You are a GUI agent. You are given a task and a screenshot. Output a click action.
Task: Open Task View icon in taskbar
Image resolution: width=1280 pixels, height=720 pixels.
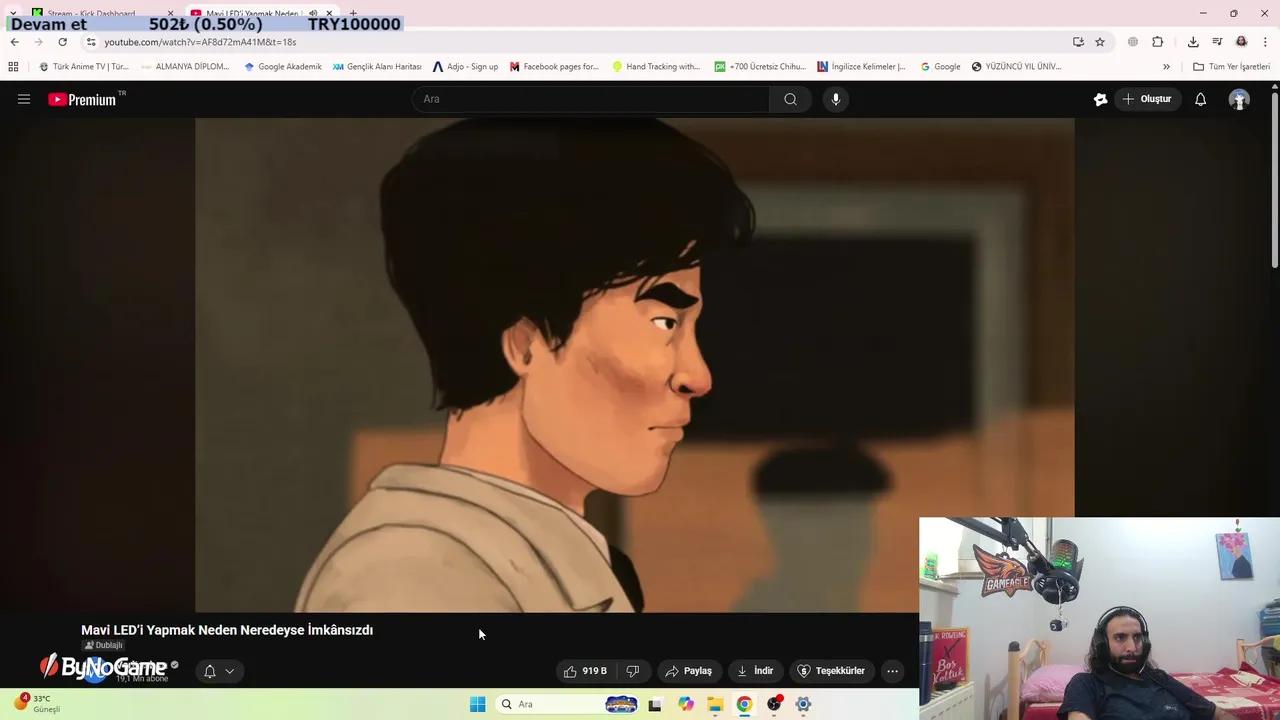click(x=655, y=704)
